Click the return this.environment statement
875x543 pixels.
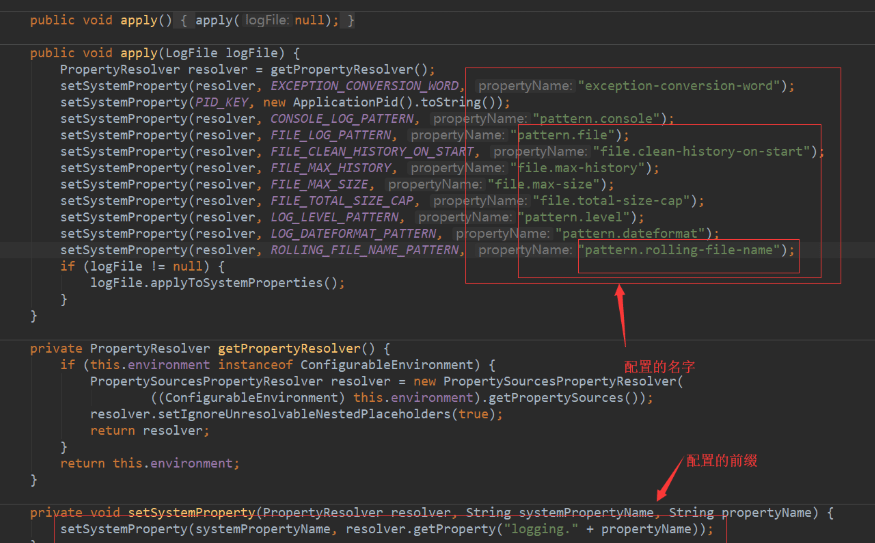tap(150, 464)
